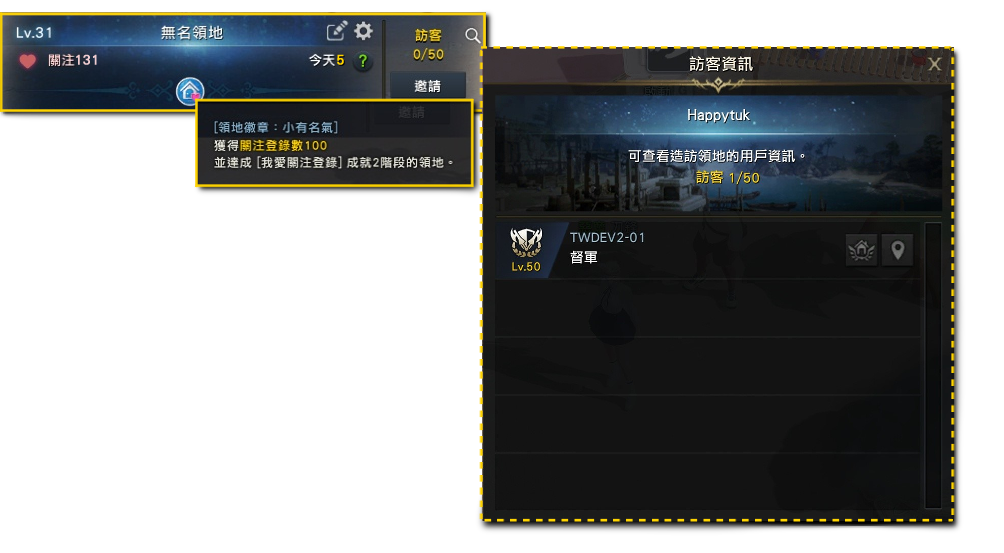Click the blue house territory badge icon
This screenshot has height=553, width=1004.
click(x=190, y=91)
